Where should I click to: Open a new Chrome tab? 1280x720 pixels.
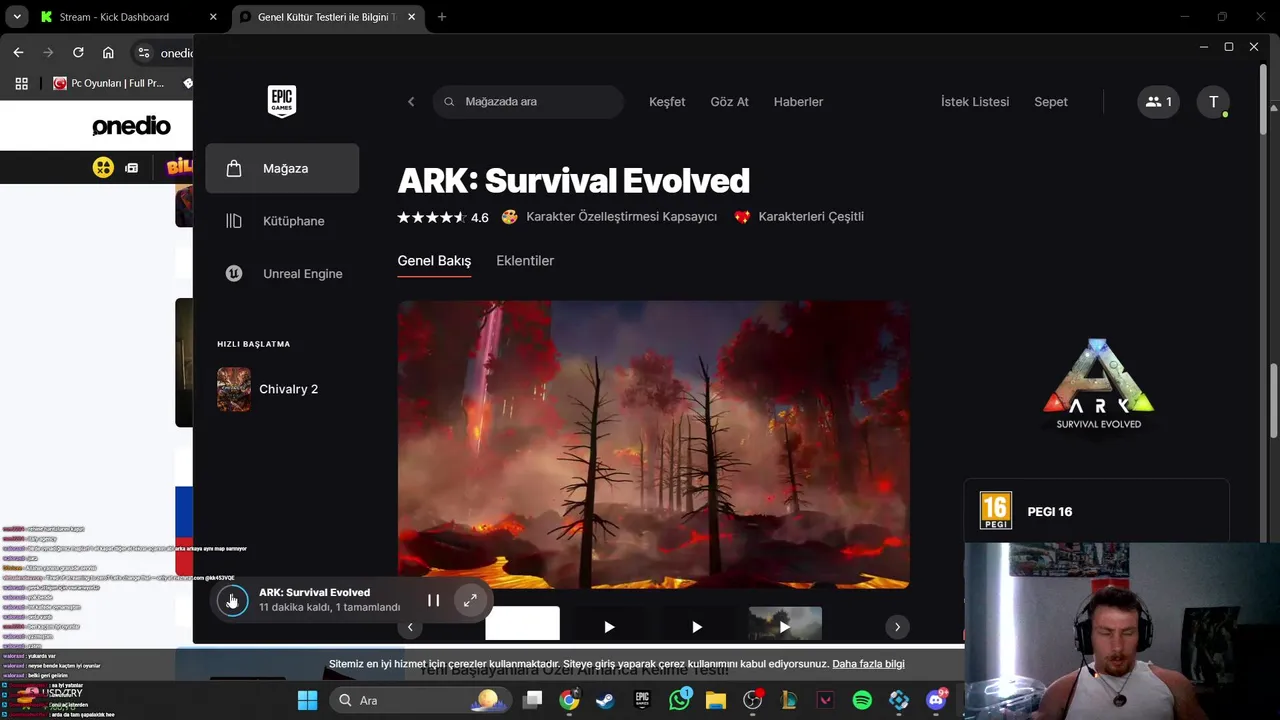tap(442, 17)
